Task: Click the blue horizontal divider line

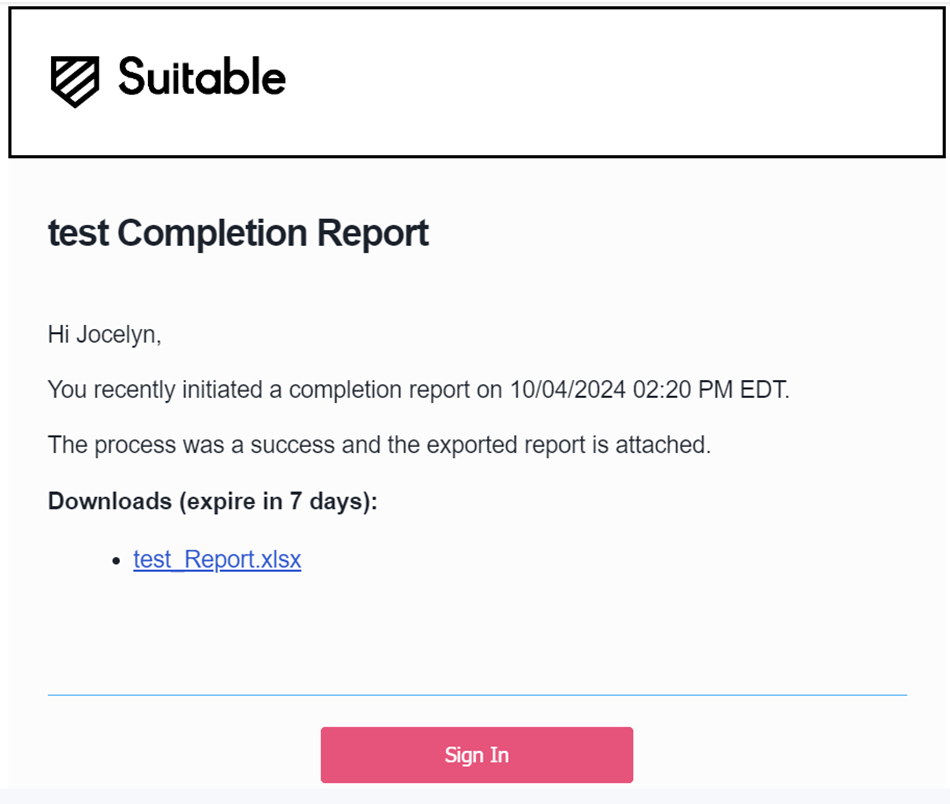Action: (x=477, y=695)
